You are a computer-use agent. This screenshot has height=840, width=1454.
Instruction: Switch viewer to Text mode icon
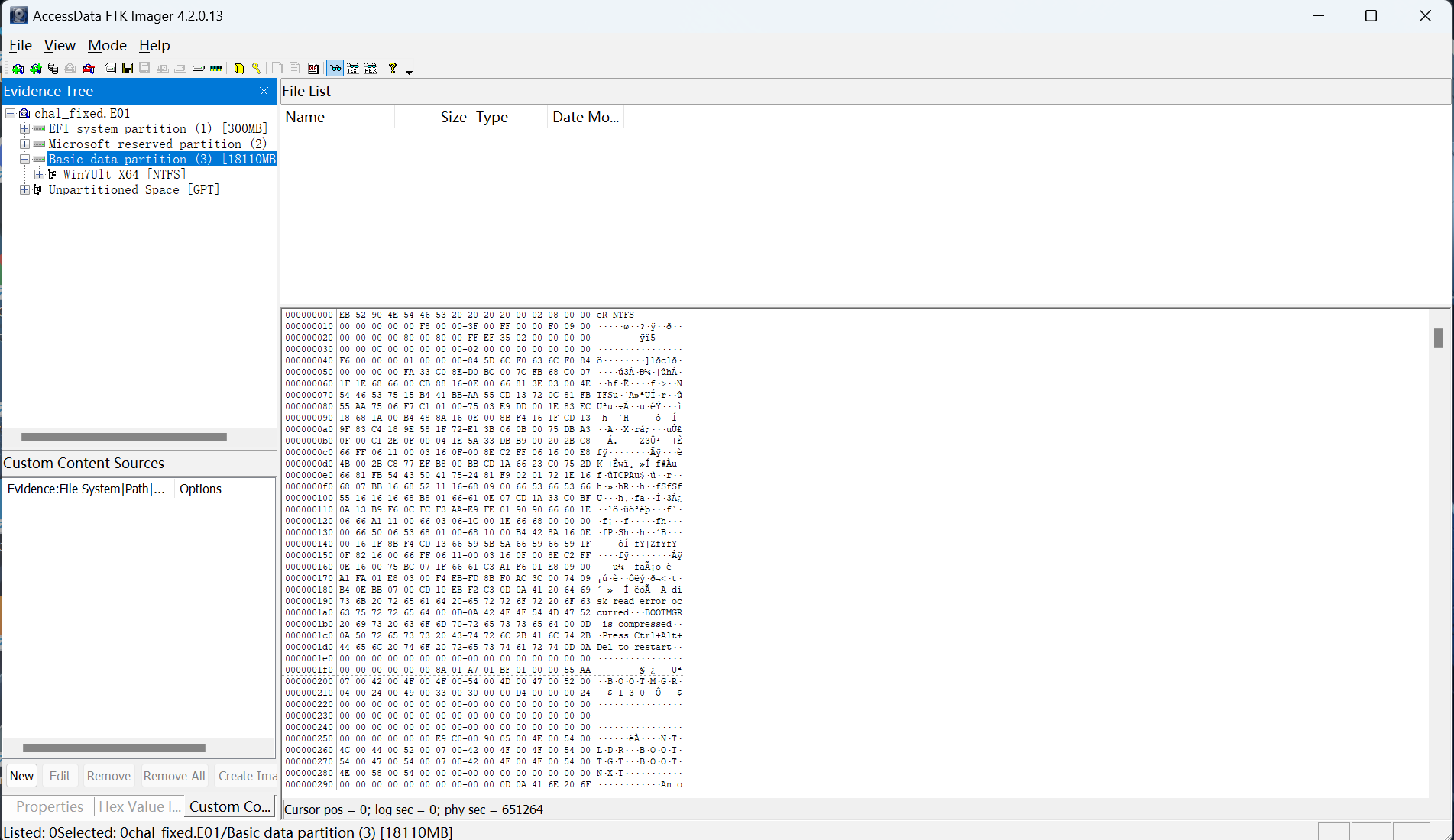[353, 69]
